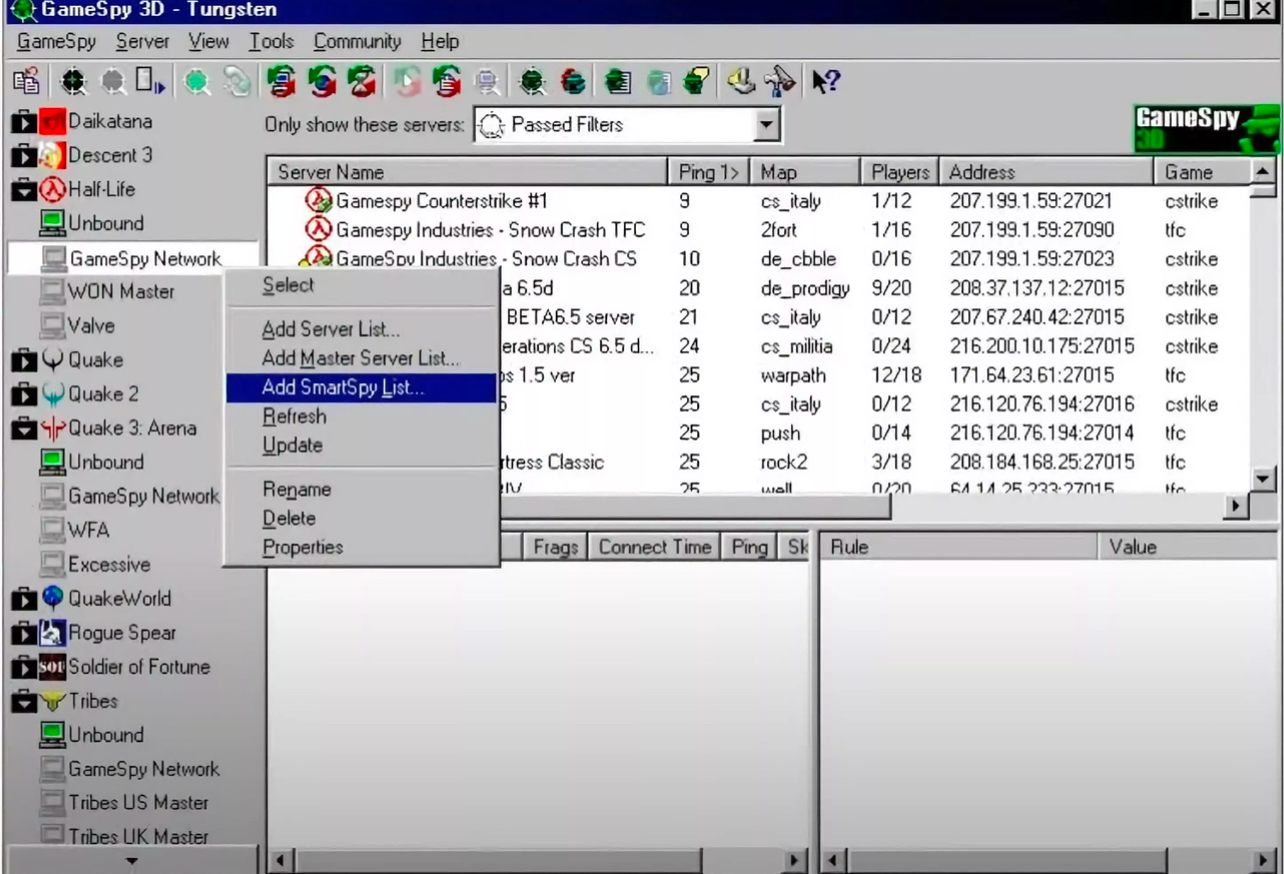Collapse the Quake 3: Arena folder toggle
The image size is (1284, 874).
coord(23,428)
